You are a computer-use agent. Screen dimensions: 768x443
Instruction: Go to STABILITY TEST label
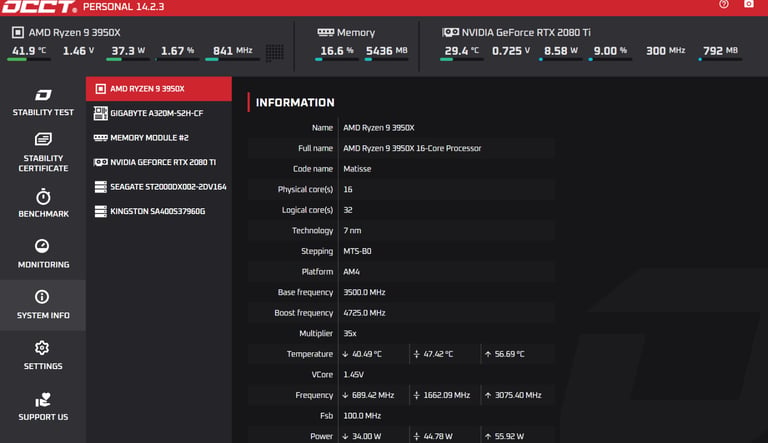[43, 112]
